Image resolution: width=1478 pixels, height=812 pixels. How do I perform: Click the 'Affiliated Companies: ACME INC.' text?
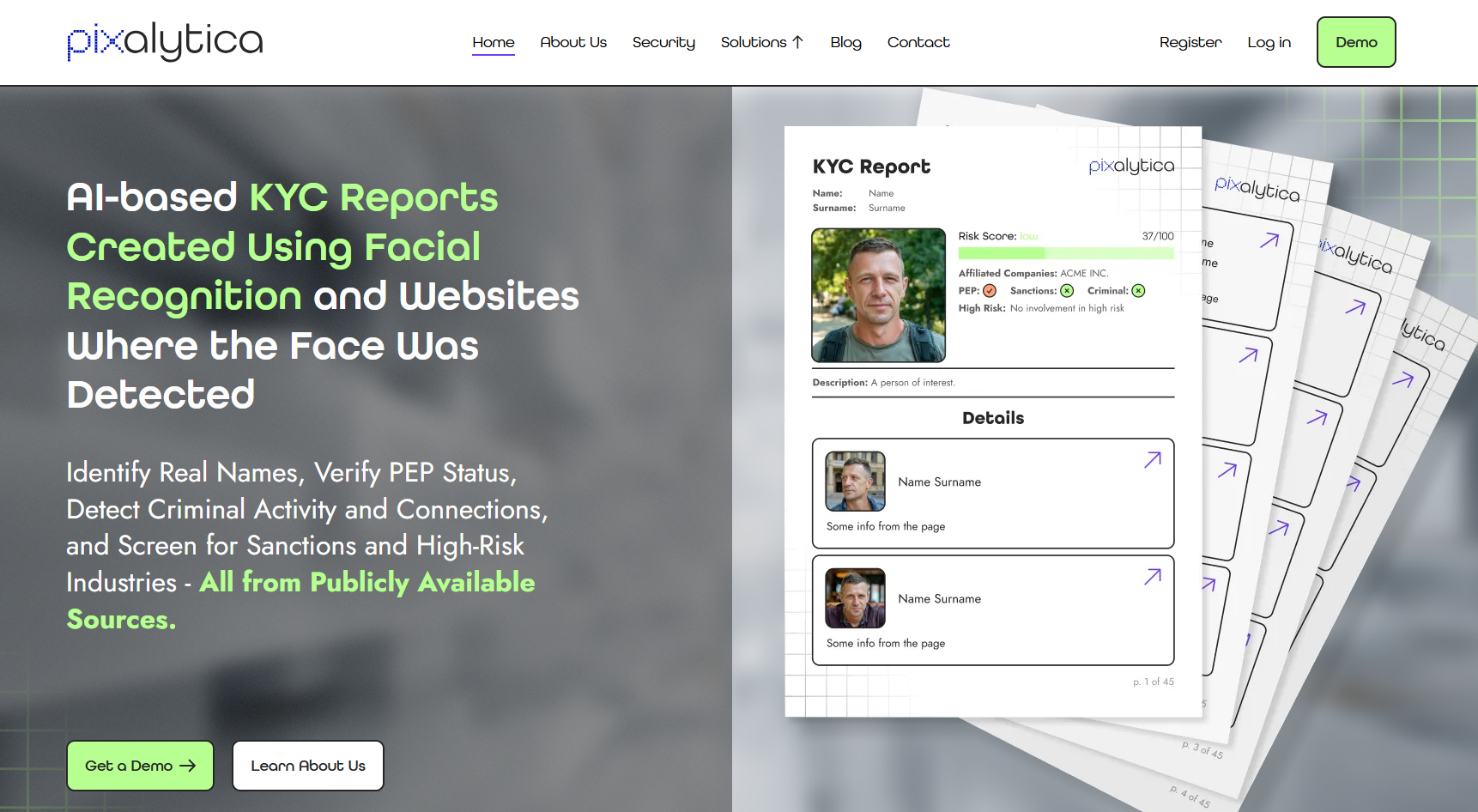point(1033,273)
